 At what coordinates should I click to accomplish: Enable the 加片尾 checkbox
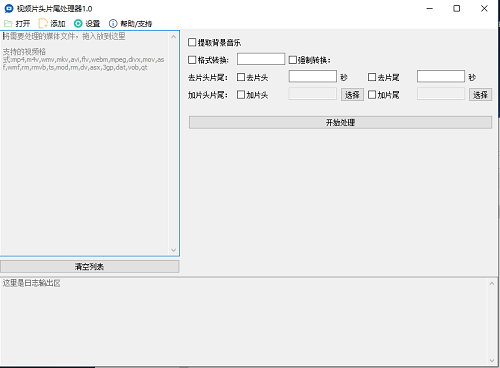(x=372, y=95)
